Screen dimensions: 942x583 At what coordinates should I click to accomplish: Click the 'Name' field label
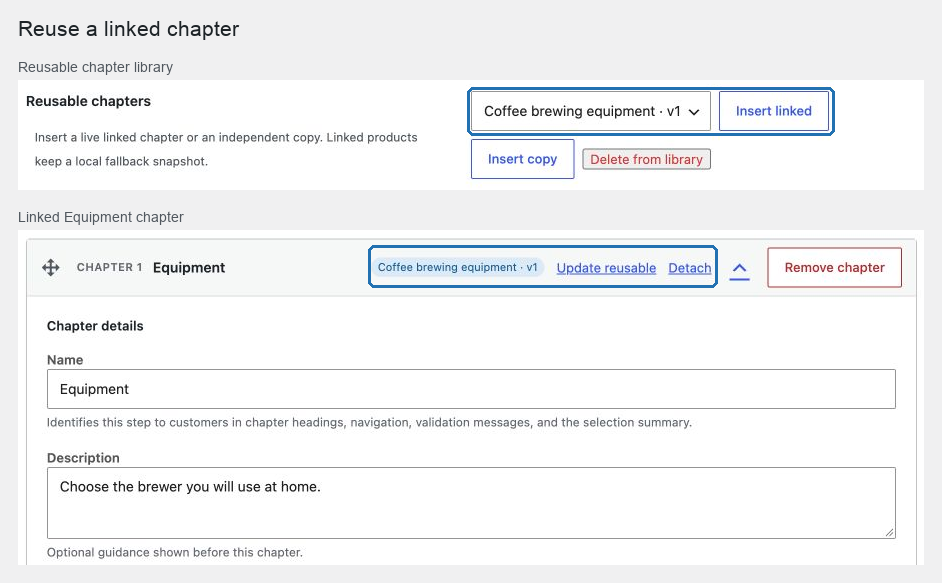tap(65, 360)
